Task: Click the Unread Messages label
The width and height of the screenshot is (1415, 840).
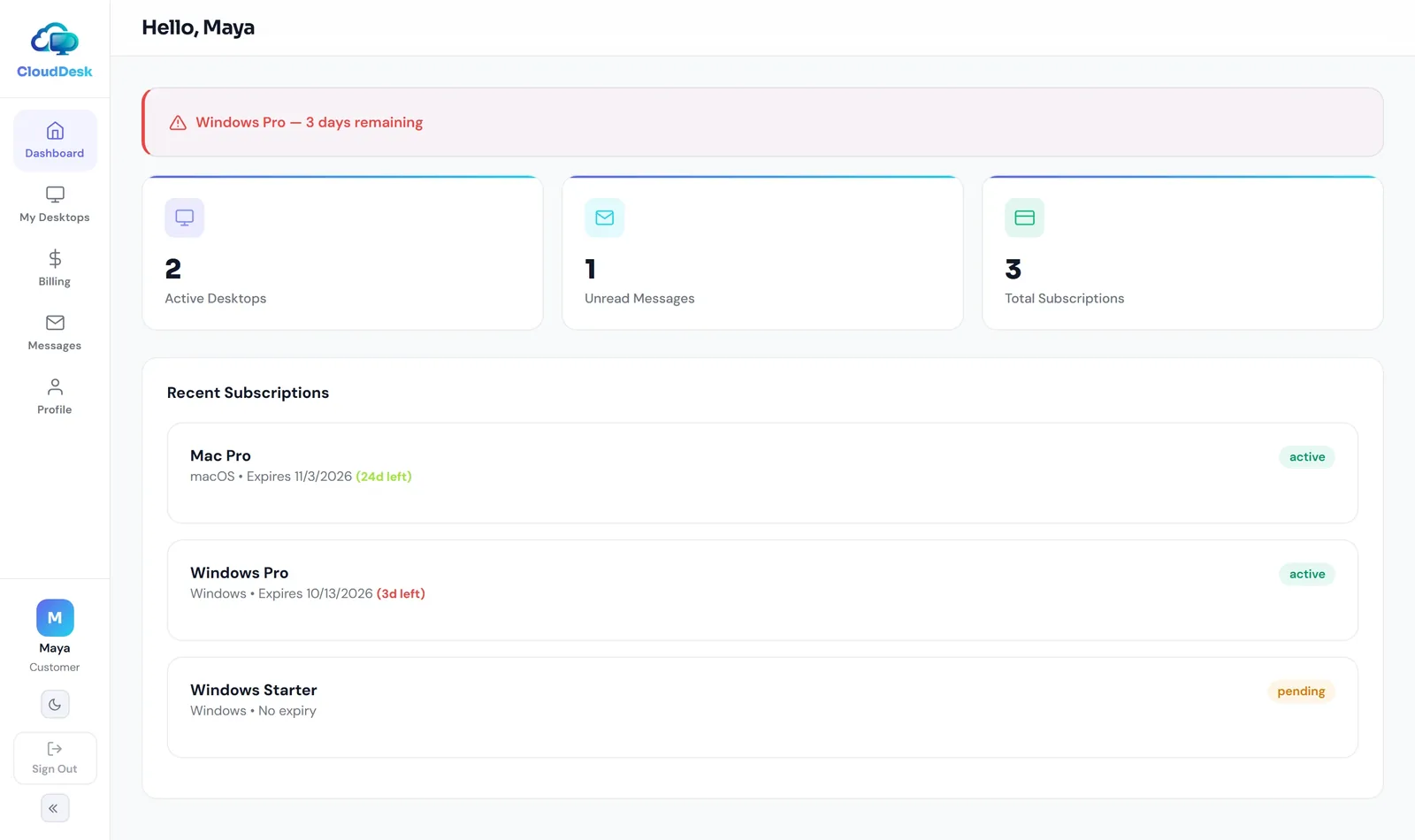Action: 639,299
